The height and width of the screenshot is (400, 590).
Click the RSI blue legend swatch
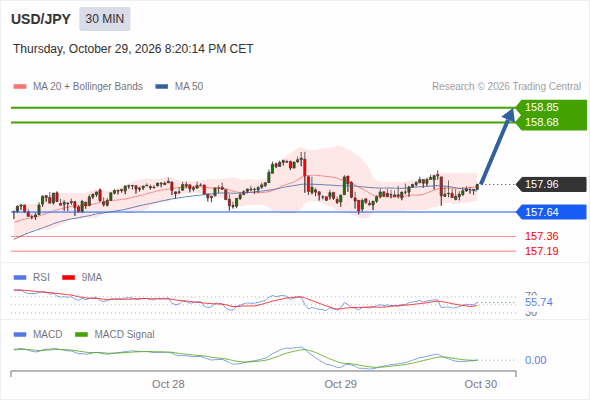20,278
